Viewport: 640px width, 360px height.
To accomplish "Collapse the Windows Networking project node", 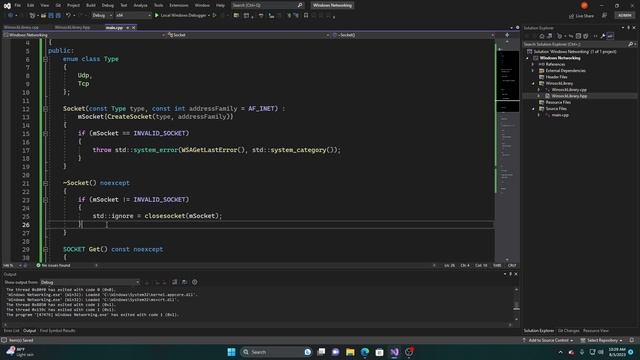I will [527, 58].
